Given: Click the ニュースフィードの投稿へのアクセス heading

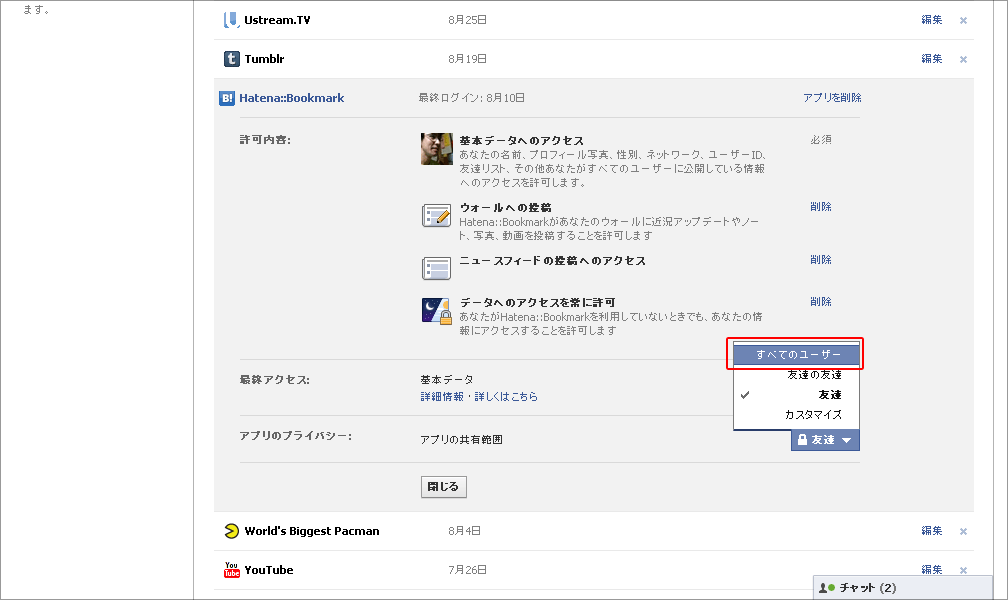Looking at the screenshot, I should pyautogui.click(x=552, y=260).
